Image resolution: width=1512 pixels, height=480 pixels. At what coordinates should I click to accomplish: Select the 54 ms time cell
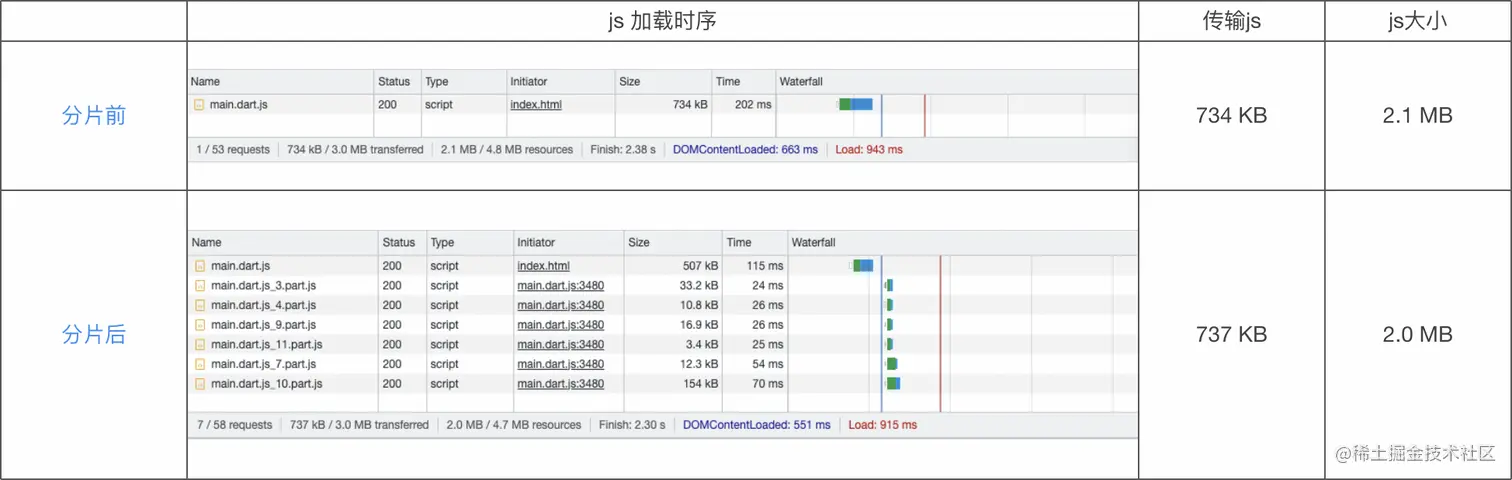click(x=768, y=364)
